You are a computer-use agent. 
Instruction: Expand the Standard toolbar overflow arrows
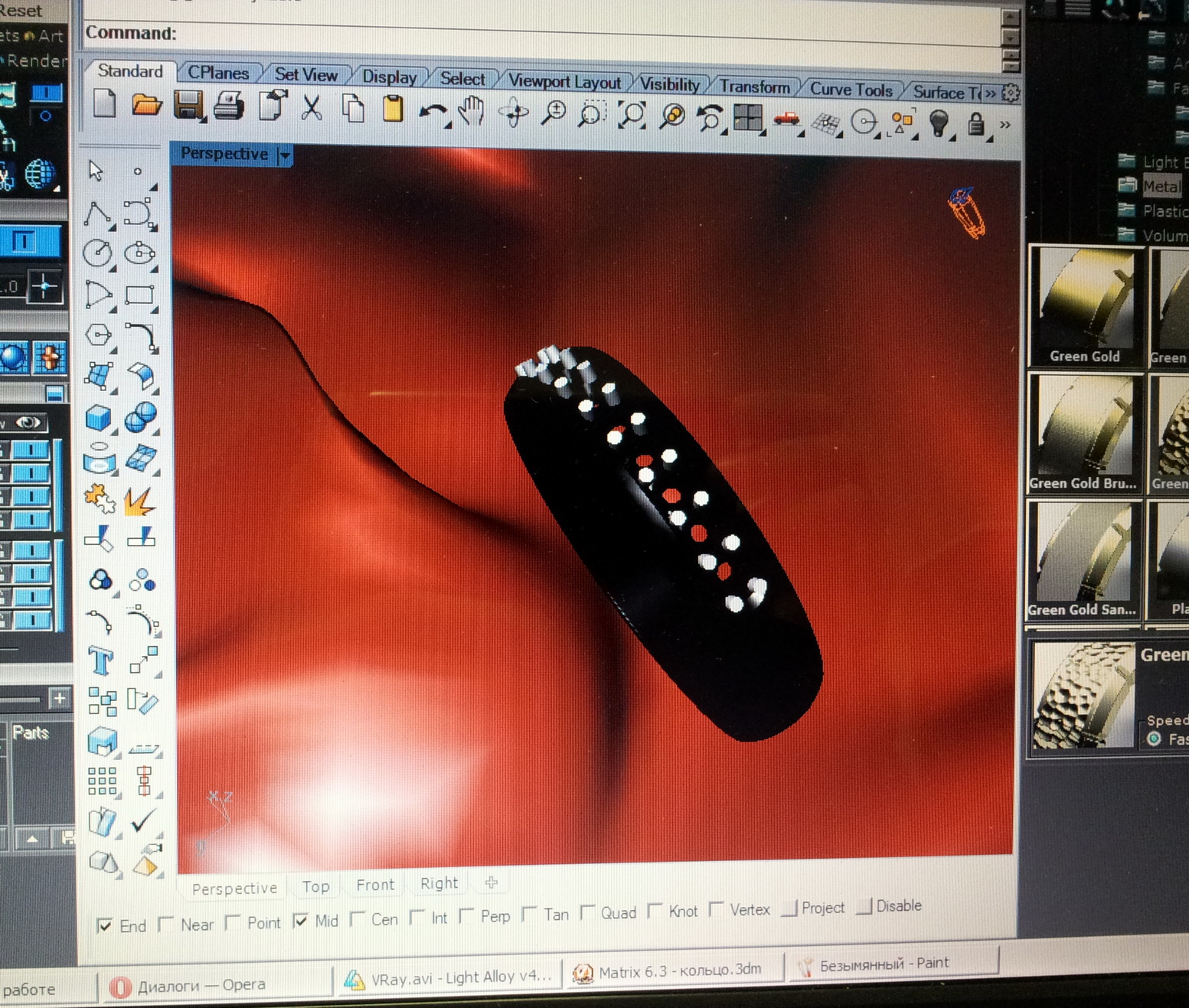[1004, 124]
